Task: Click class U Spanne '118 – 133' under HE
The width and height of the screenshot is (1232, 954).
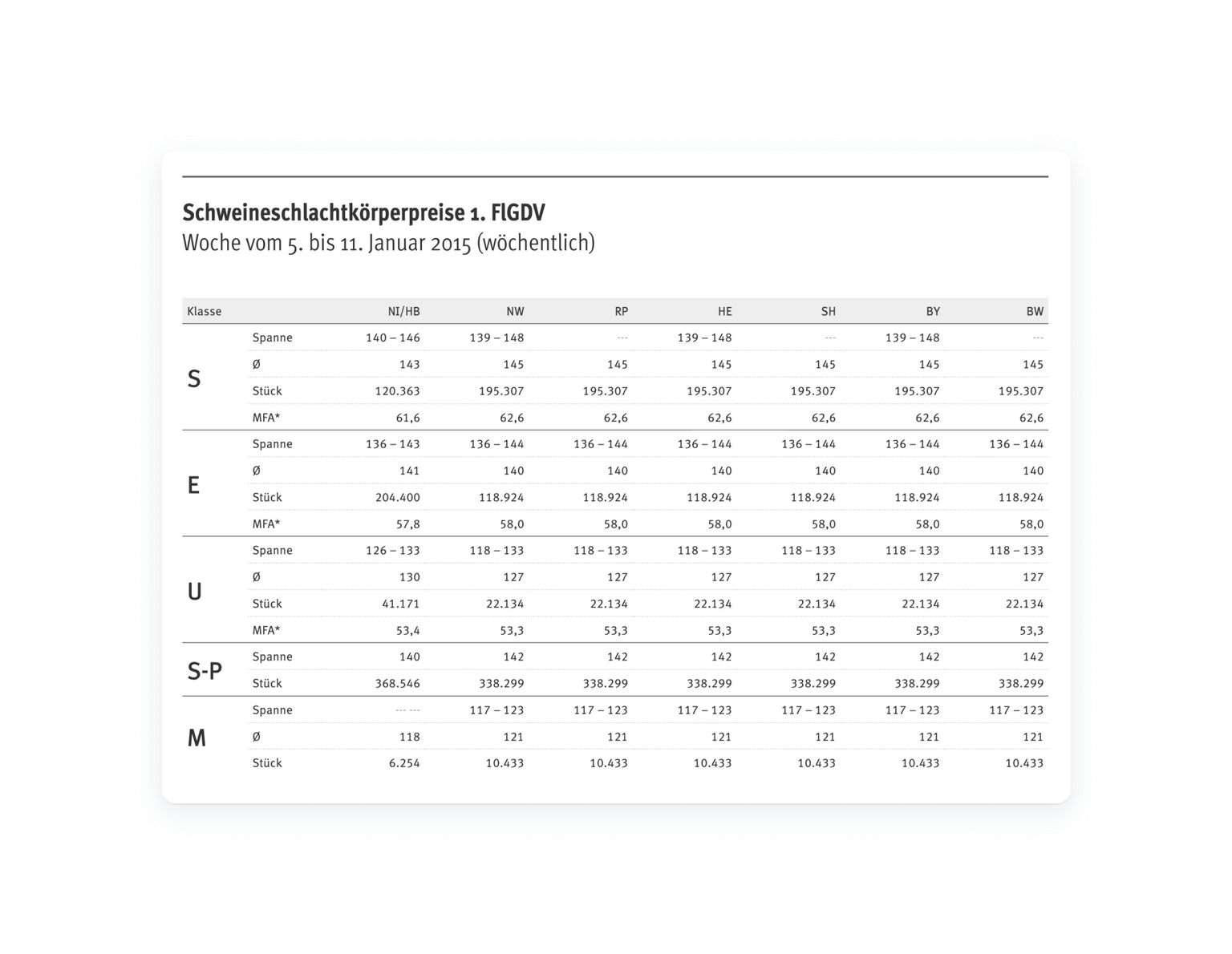Action: [x=705, y=551]
